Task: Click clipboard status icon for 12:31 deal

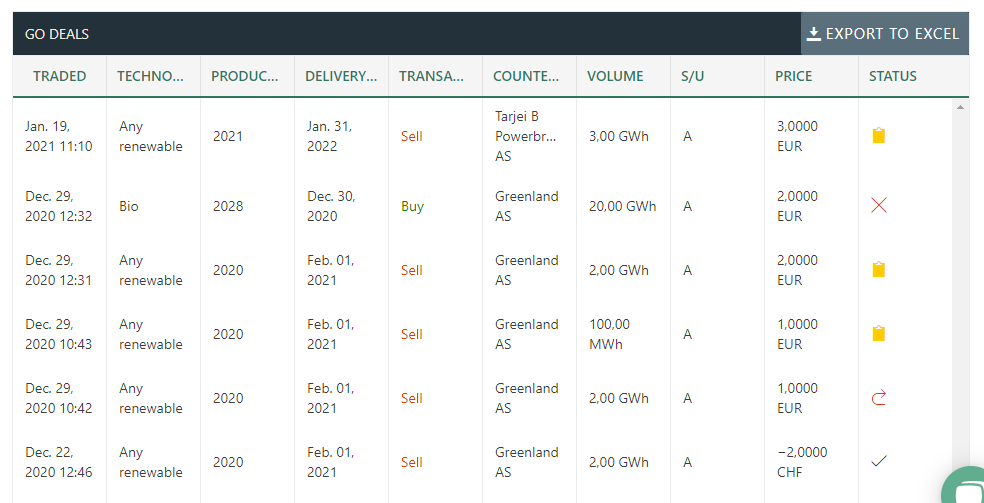Action: (879, 270)
